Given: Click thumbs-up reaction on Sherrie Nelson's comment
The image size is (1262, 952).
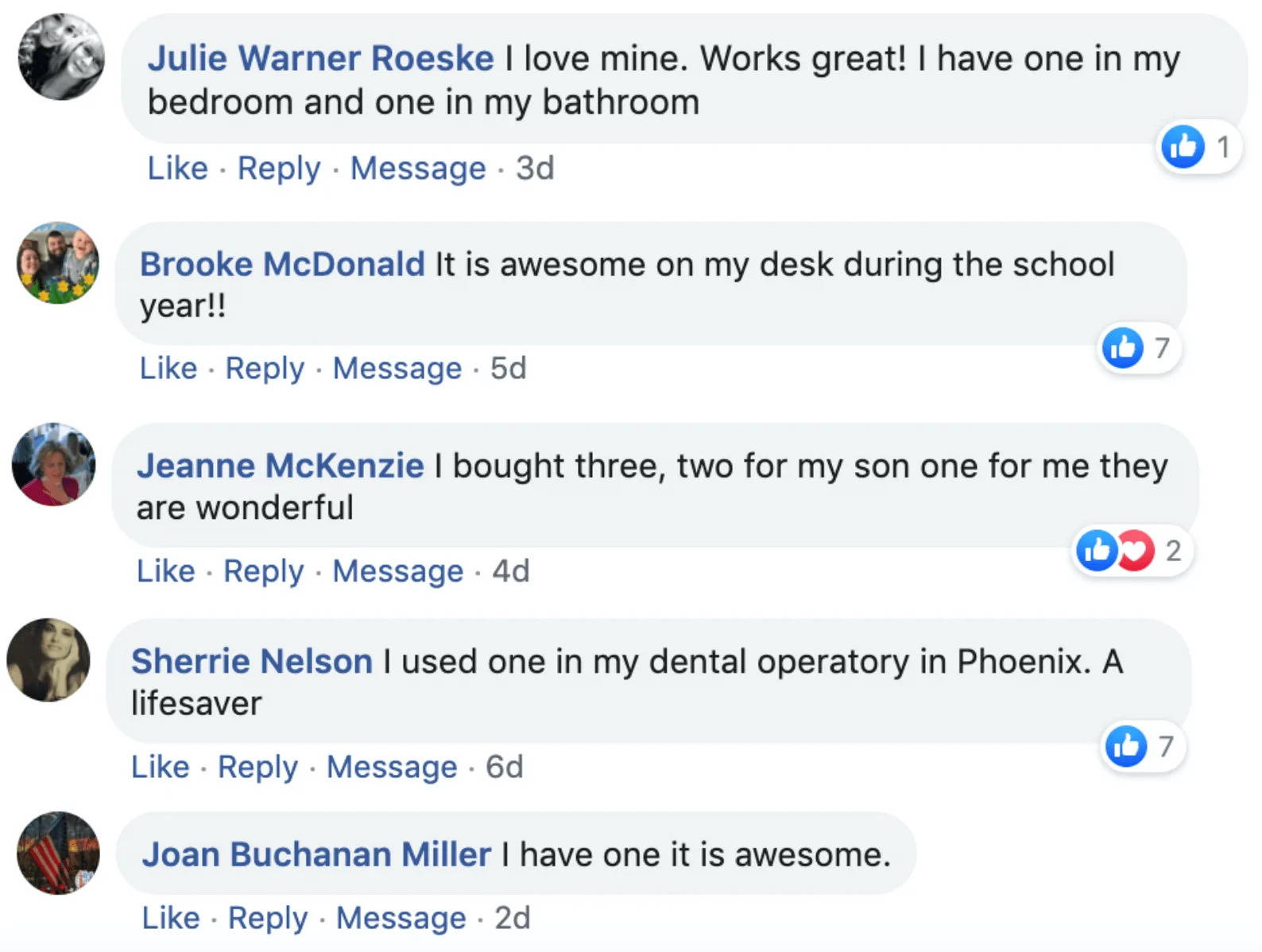Looking at the screenshot, I should [x=1126, y=745].
